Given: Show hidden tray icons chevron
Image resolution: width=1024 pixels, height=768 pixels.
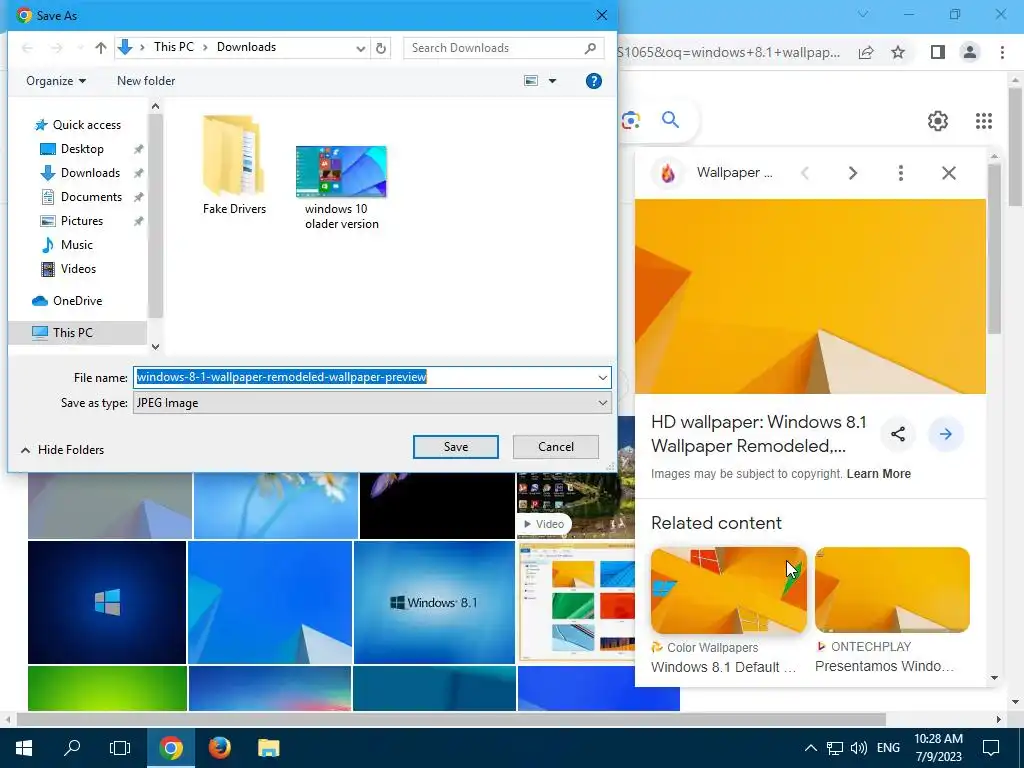Looking at the screenshot, I should pyautogui.click(x=810, y=748).
